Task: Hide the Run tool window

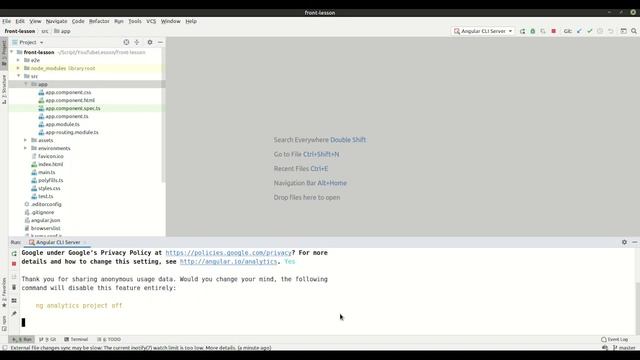Action: [635, 242]
